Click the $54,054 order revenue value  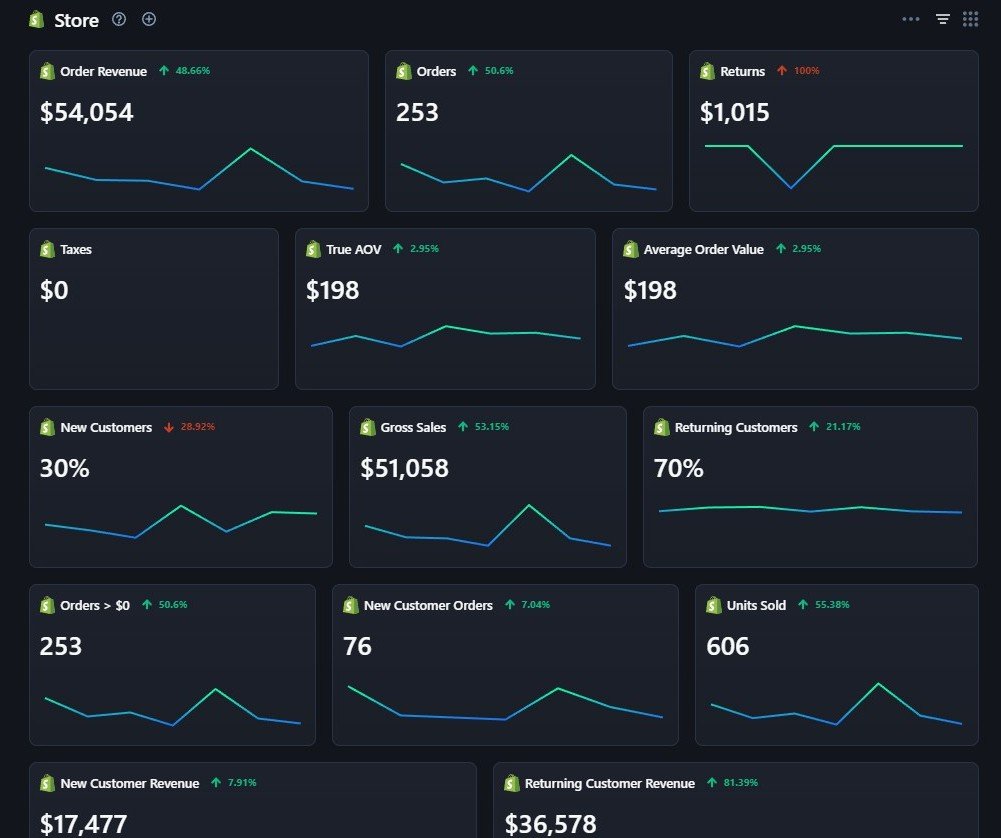tap(86, 112)
